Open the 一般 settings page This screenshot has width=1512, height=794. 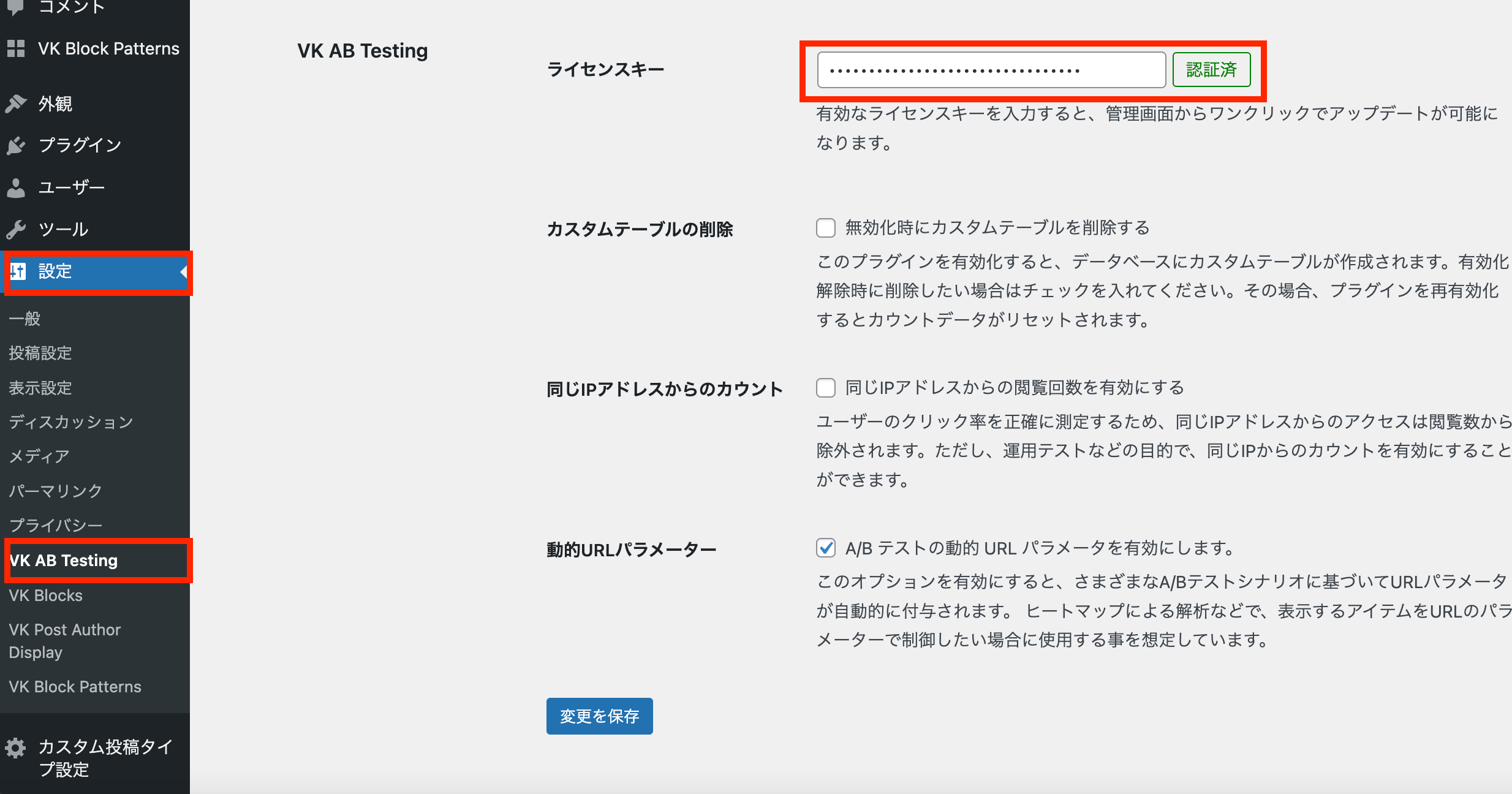pyautogui.click(x=25, y=319)
